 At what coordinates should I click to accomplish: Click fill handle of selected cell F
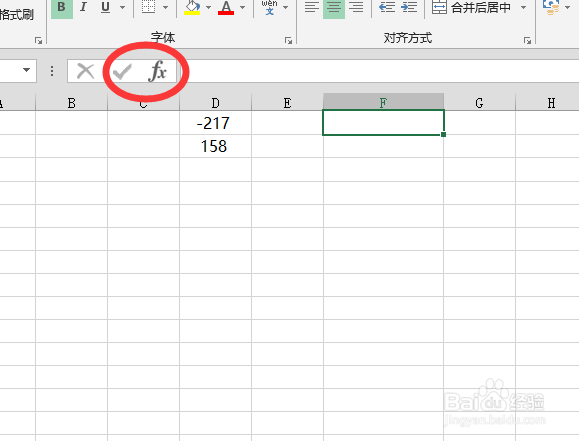tap(443, 134)
